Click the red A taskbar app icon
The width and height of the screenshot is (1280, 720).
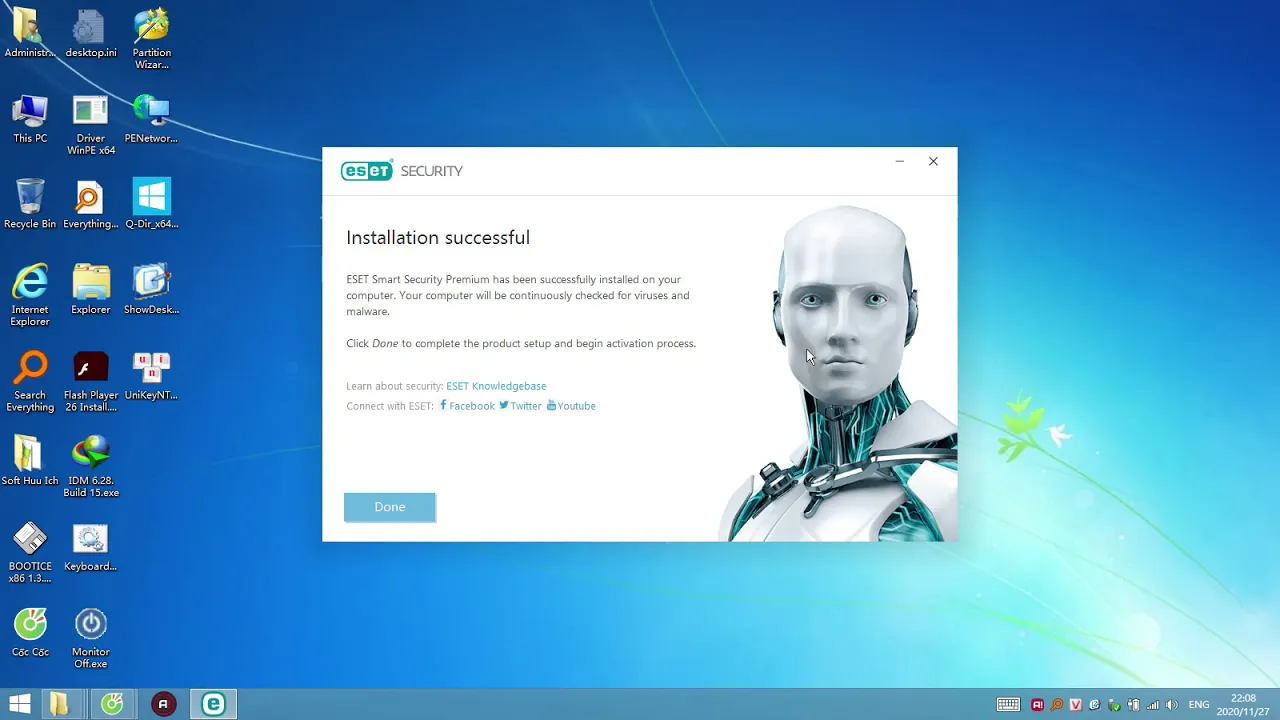(x=163, y=704)
